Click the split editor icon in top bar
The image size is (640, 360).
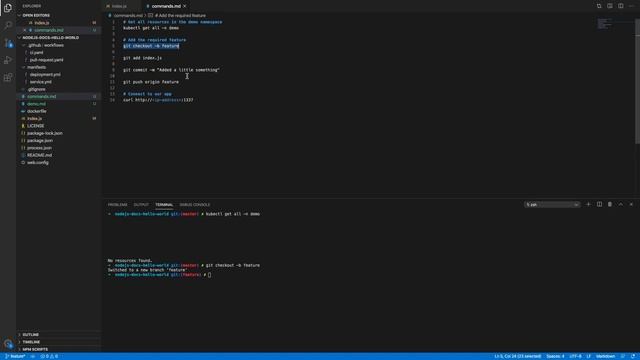click(620, 6)
